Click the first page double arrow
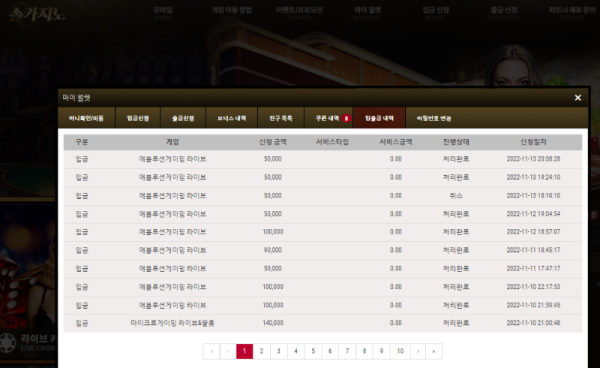The image size is (600, 368). [x=212, y=351]
